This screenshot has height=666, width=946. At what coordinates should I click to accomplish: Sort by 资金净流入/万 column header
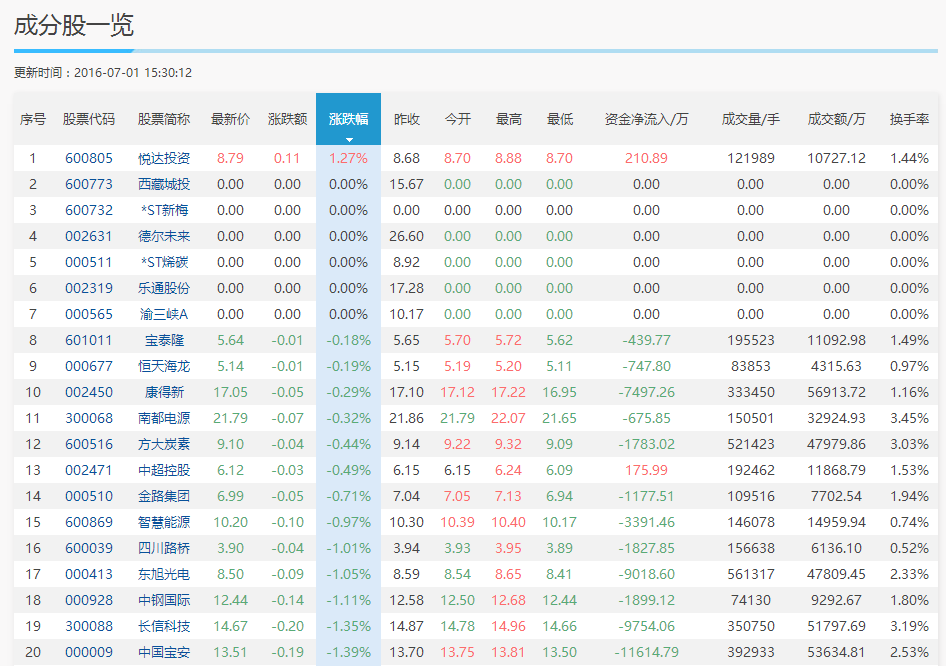tap(648, 118)
